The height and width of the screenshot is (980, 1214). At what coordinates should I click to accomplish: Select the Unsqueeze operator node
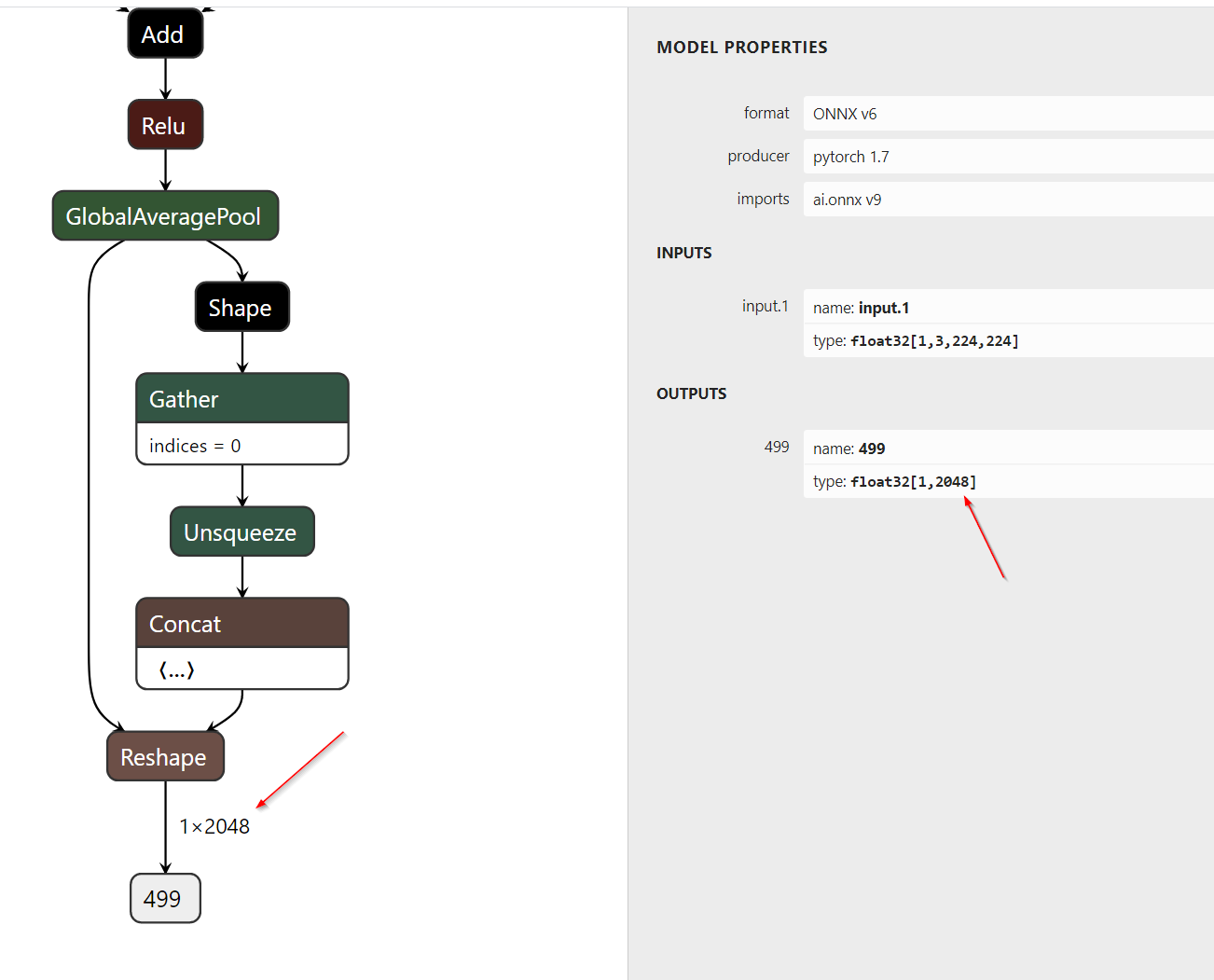point(241,531)
